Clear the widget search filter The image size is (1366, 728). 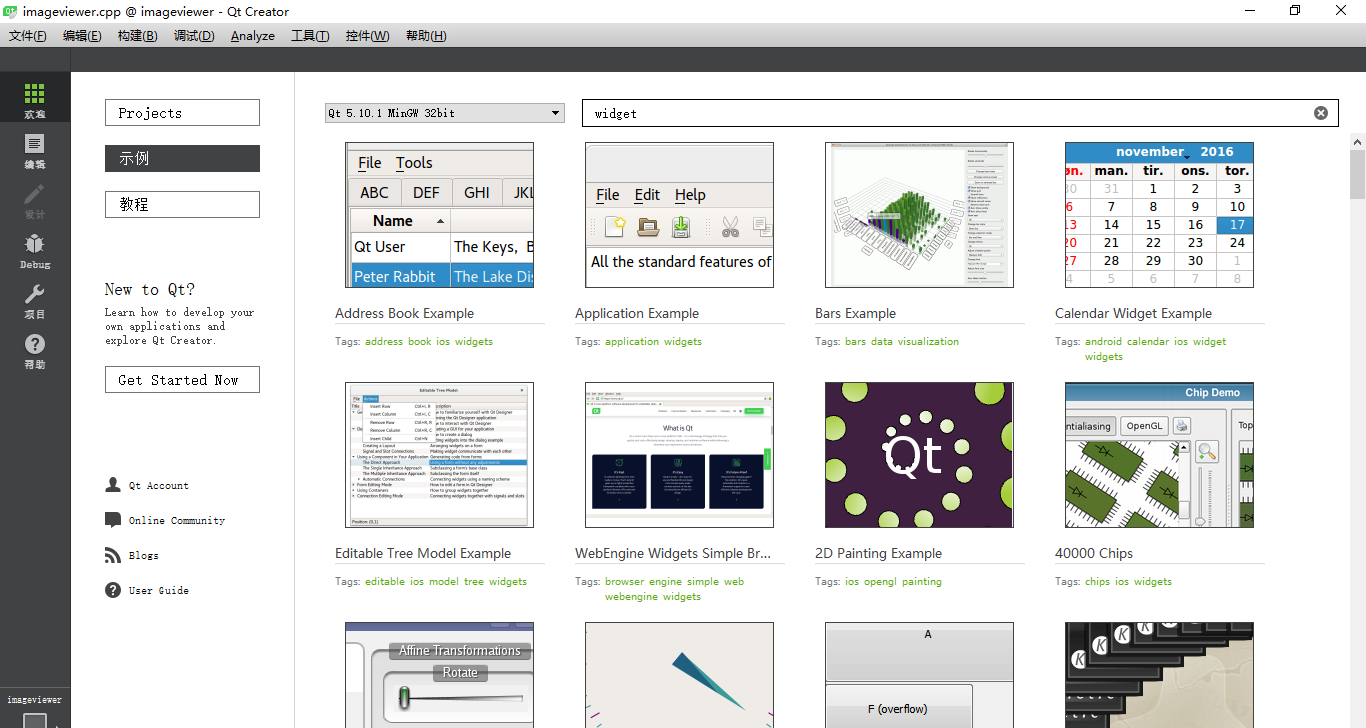click(1321, 113)
